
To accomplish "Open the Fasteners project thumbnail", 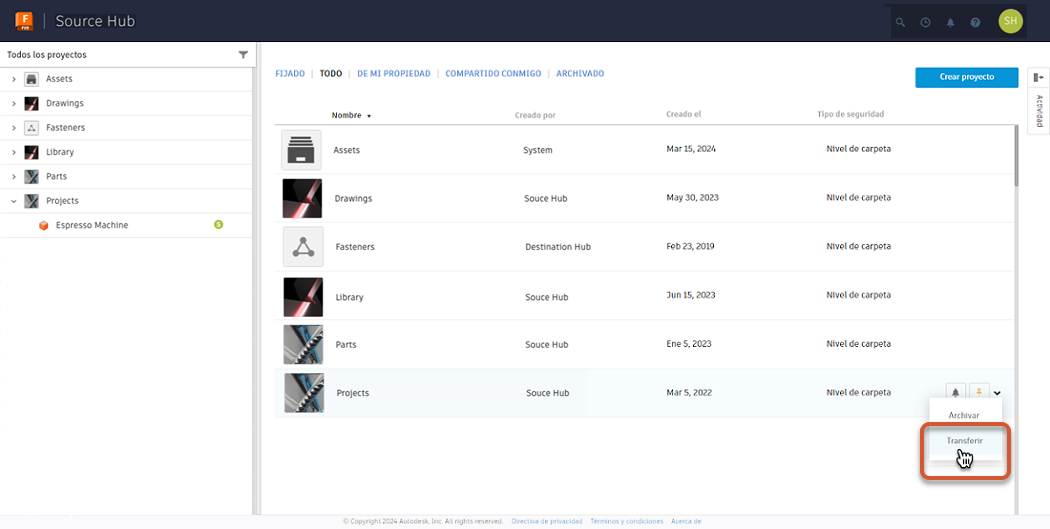I will coord(303,247).
